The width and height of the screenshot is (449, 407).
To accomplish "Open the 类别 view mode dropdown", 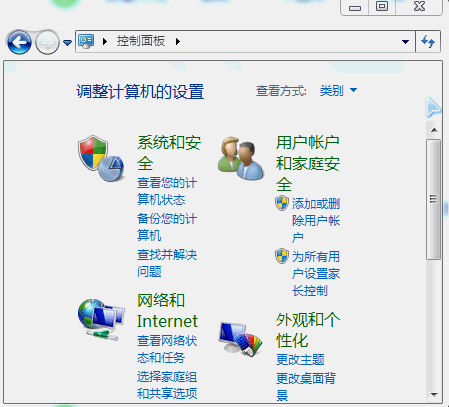I will [338, 90].
